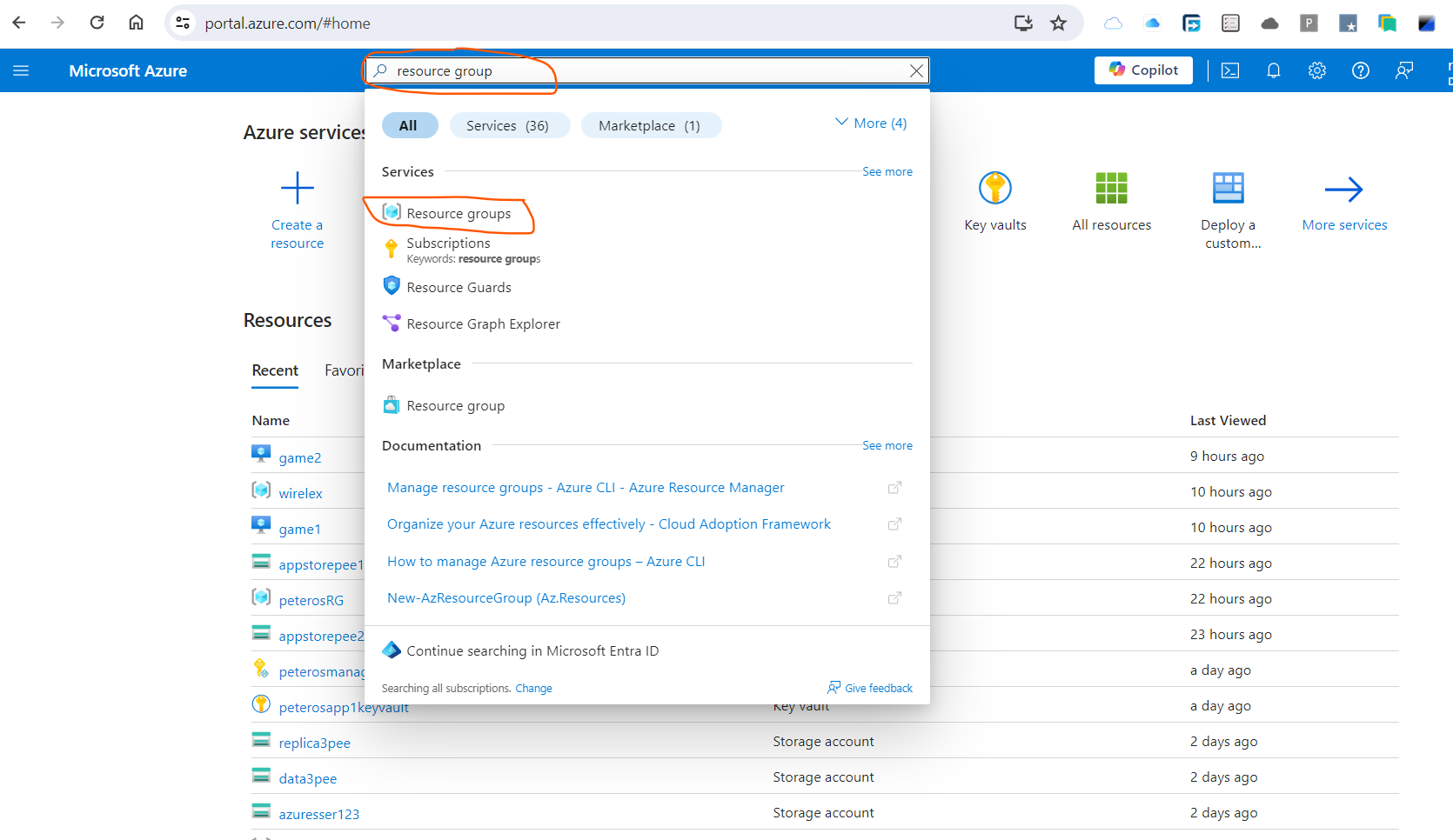Click See more next to Documentation

tap(887, 445)
